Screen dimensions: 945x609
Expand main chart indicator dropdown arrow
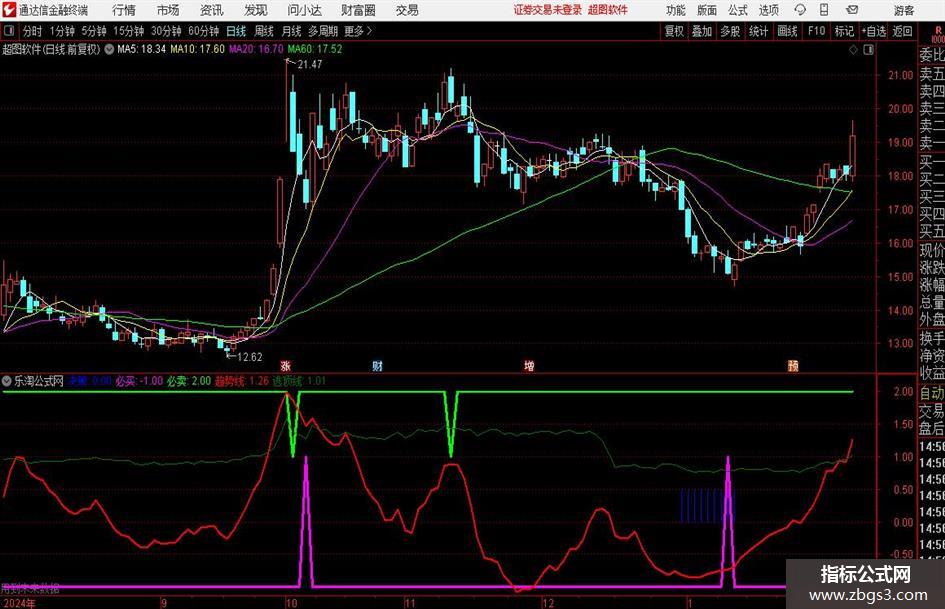click(x=109, y=49)
